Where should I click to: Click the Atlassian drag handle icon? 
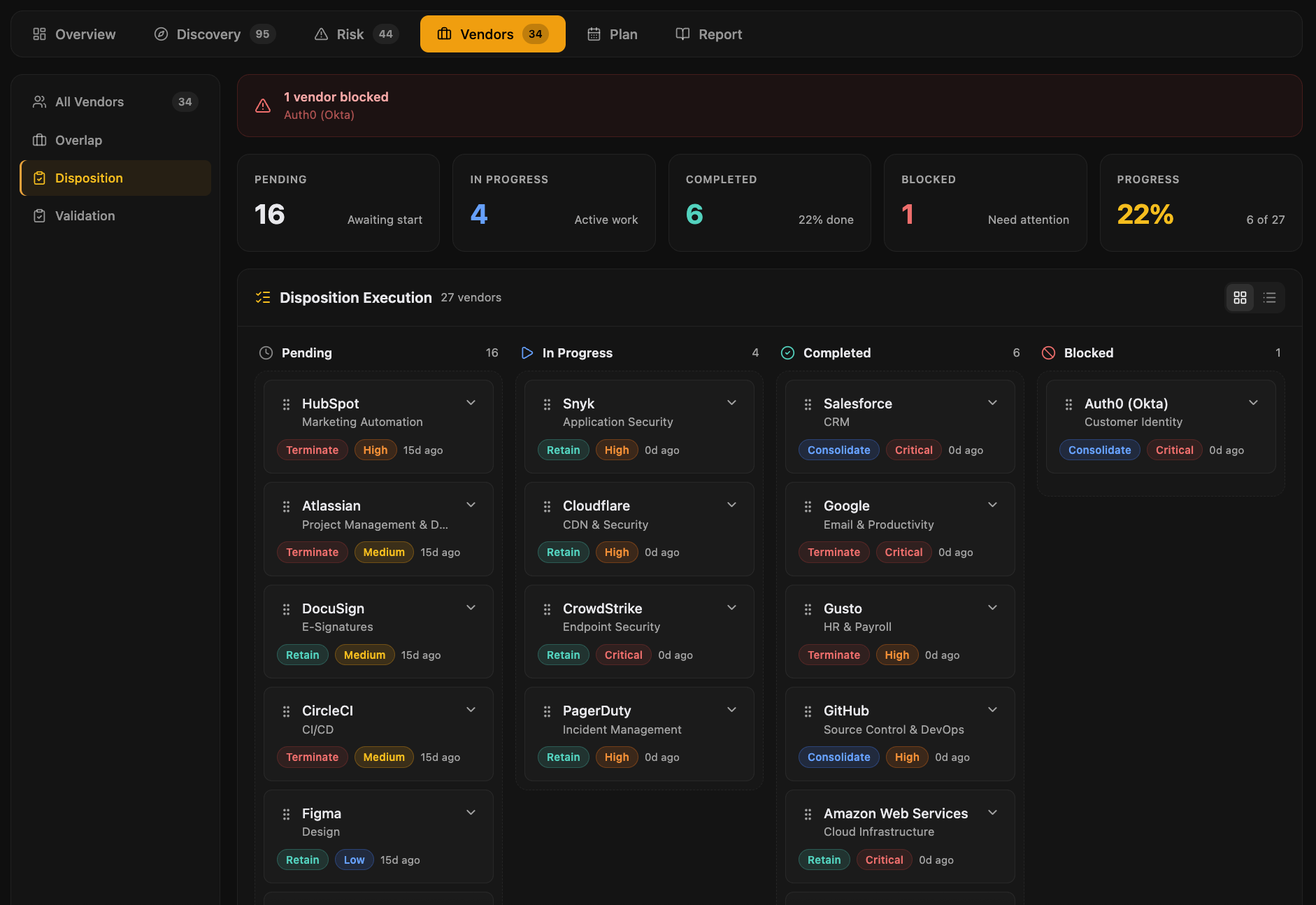(286, 506)
